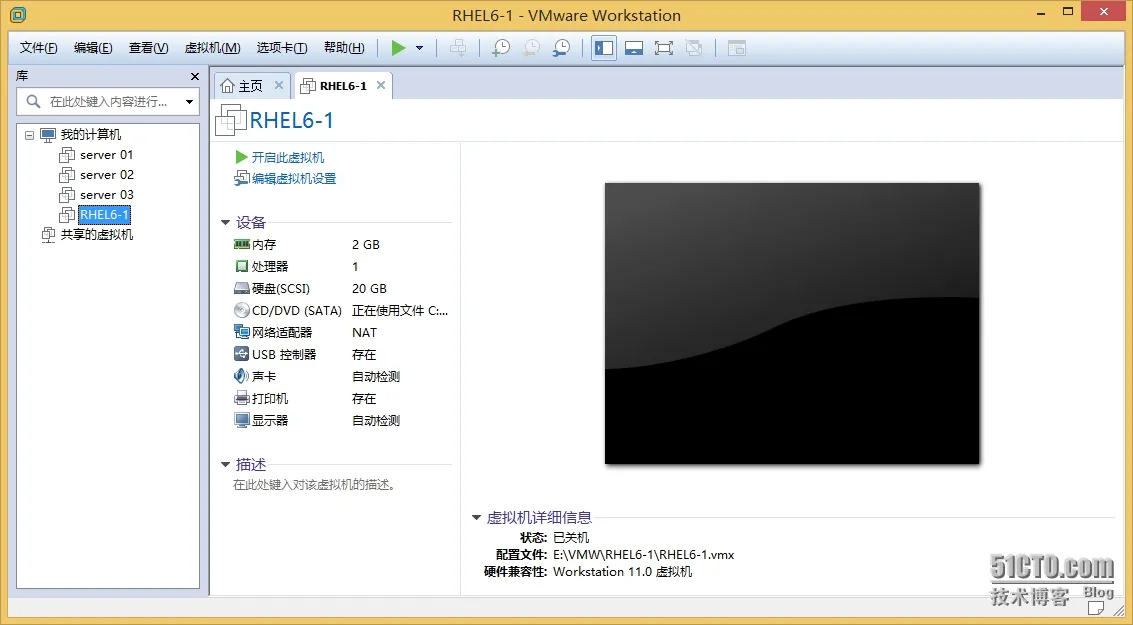The image size is (1133, 625).
Task: Switch to the RHEL6-1 tab
Action: [343, 86]
